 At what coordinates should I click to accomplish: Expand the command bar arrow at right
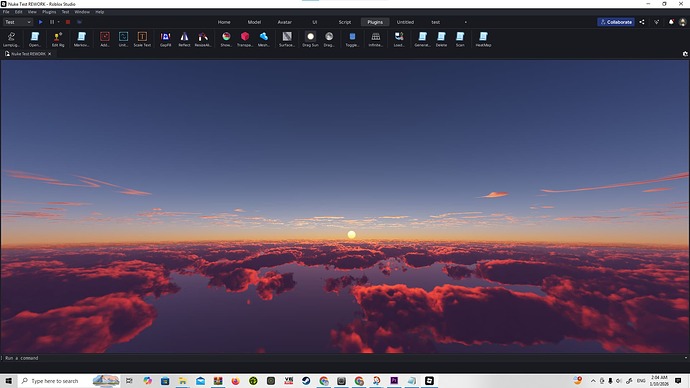click(x=686, y=358)
